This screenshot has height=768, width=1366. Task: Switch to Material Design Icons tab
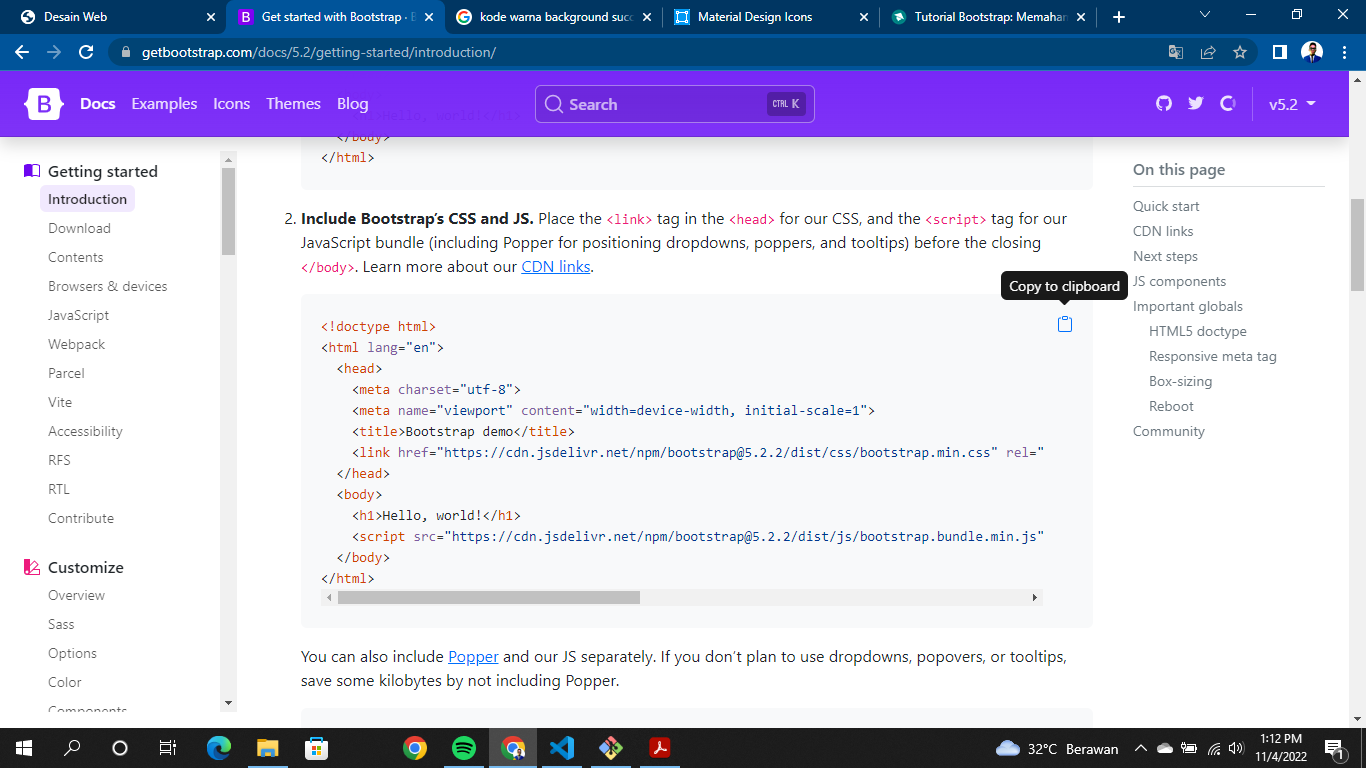pos(771,17)
